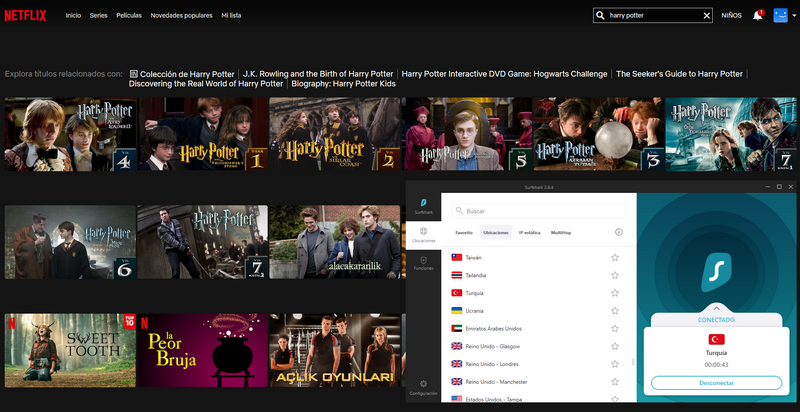This screenshot has height=412, width=800.
Task: Open The Seeker's Guide to Harry Potter
Action: coord(679,74)
